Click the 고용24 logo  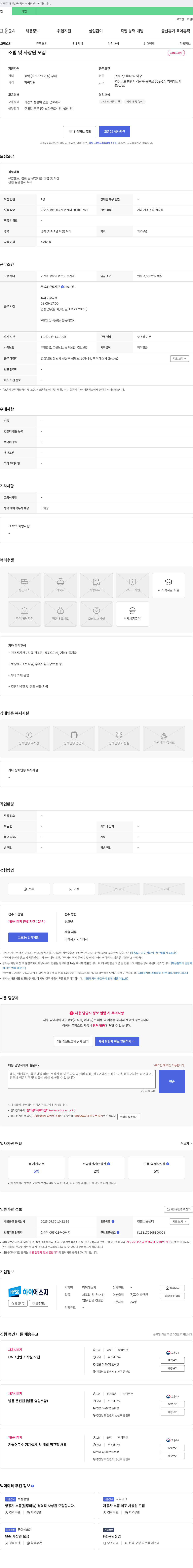[7, 31]
